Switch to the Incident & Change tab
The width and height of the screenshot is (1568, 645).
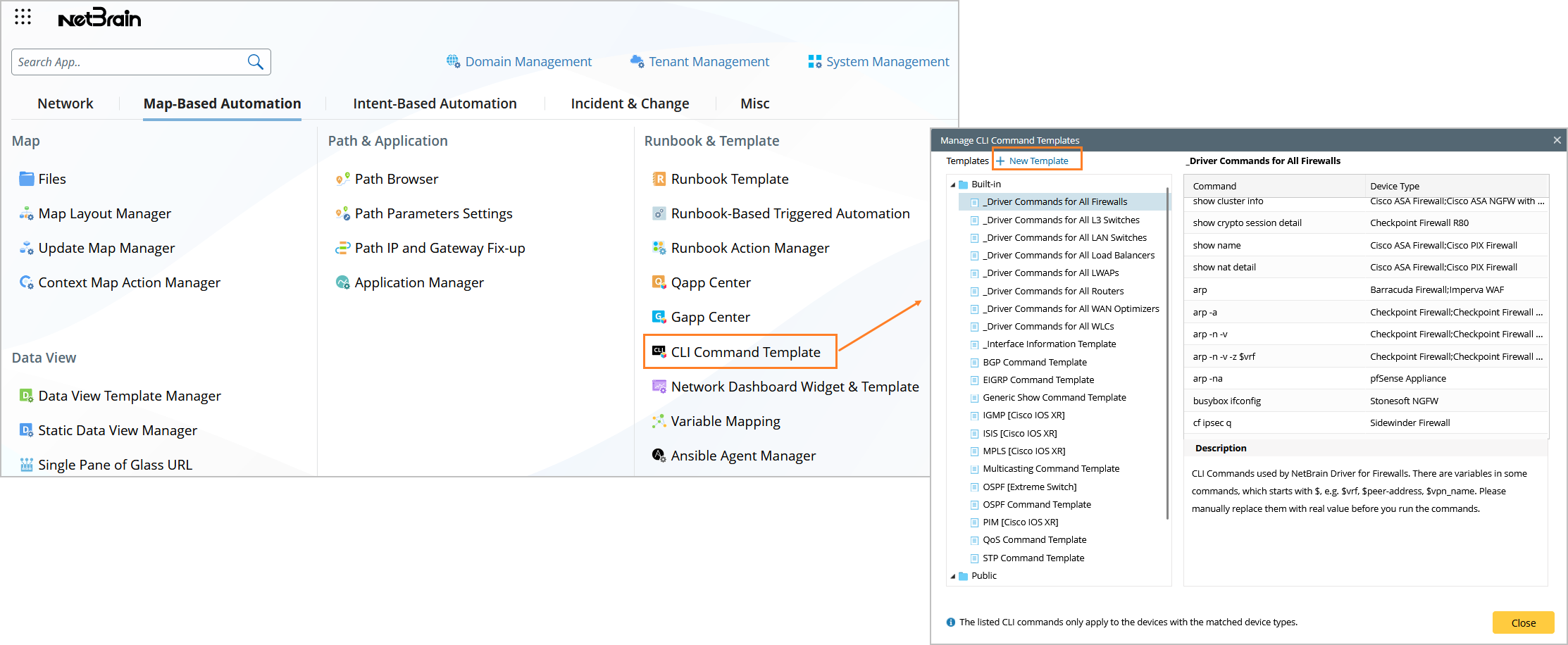pyautogui.click(x=630, y=104)
